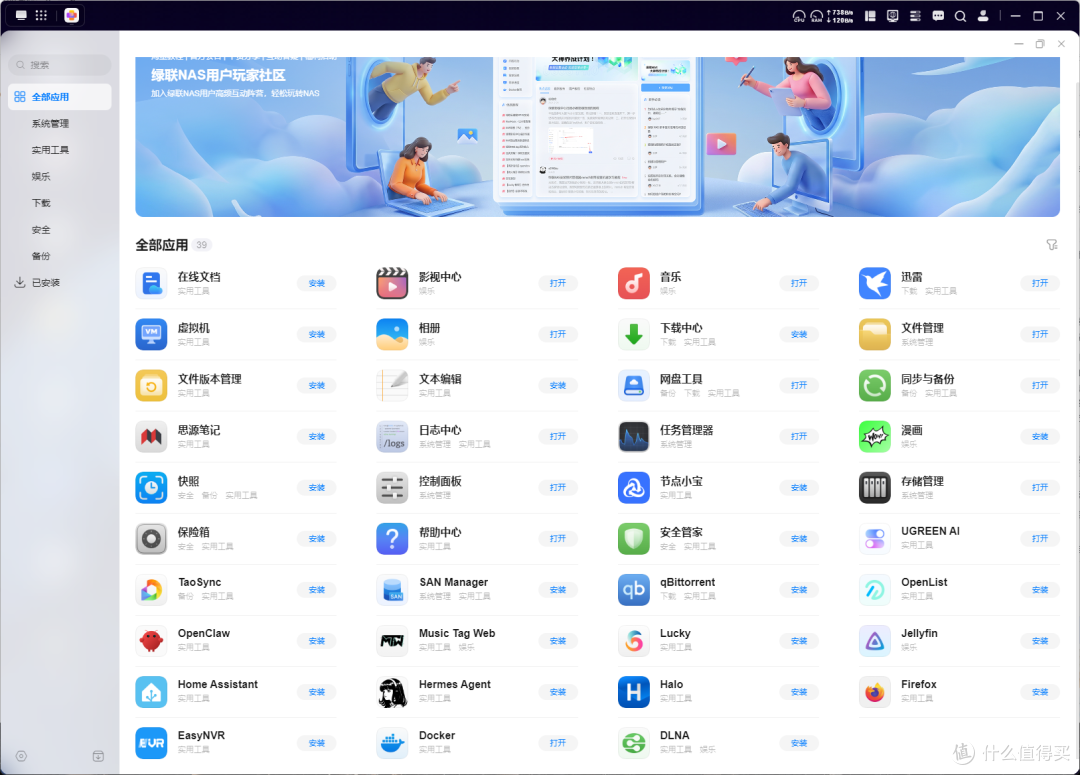Click the 虚拟机 VM monitor icon
The height and width of the screenshot is (775, 1080).
(x=151, y=335)
